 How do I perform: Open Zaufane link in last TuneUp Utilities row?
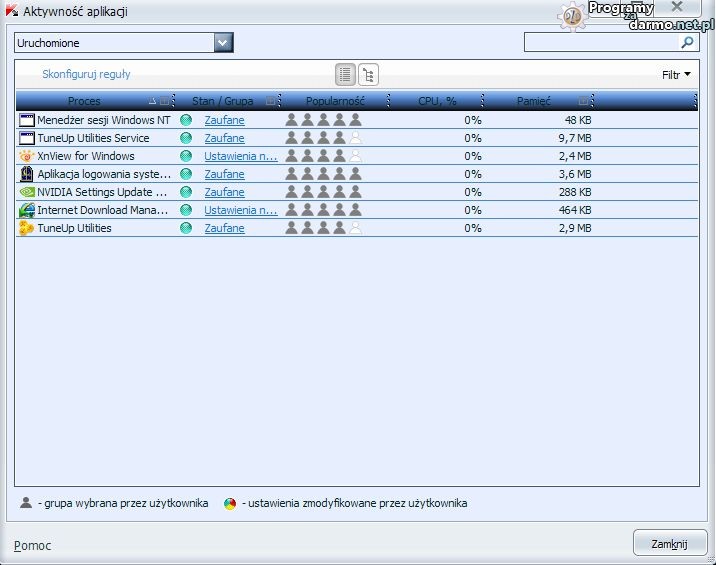tap(224, 228)
